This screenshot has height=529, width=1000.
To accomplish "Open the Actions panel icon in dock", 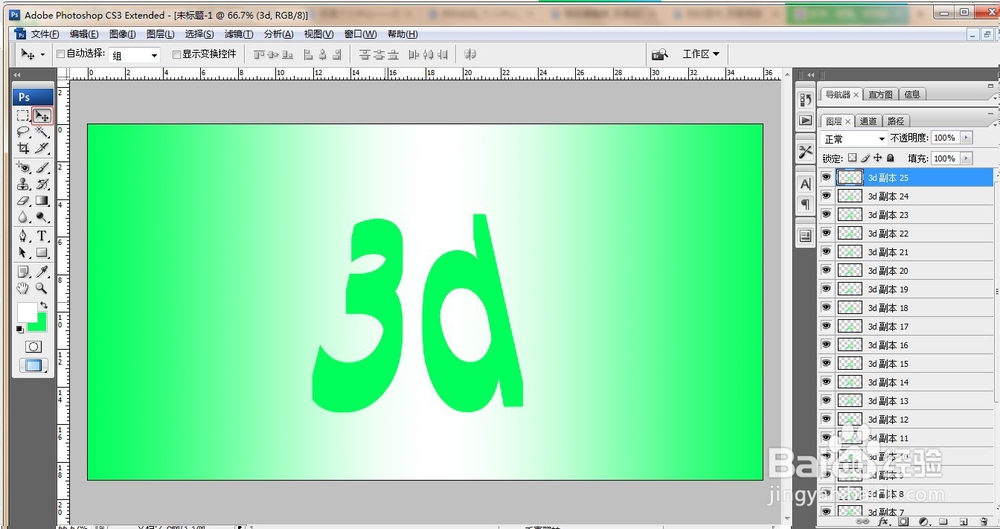I will pos(805,120).
